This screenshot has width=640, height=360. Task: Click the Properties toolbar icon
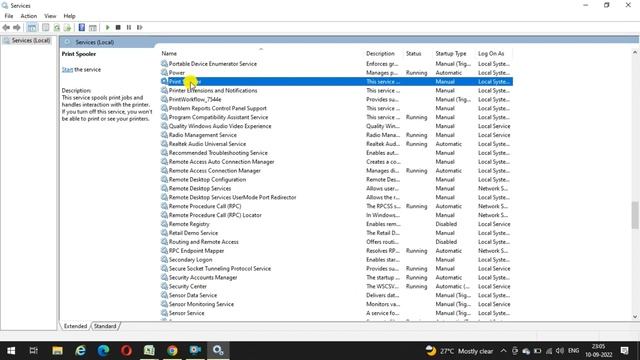45,27
